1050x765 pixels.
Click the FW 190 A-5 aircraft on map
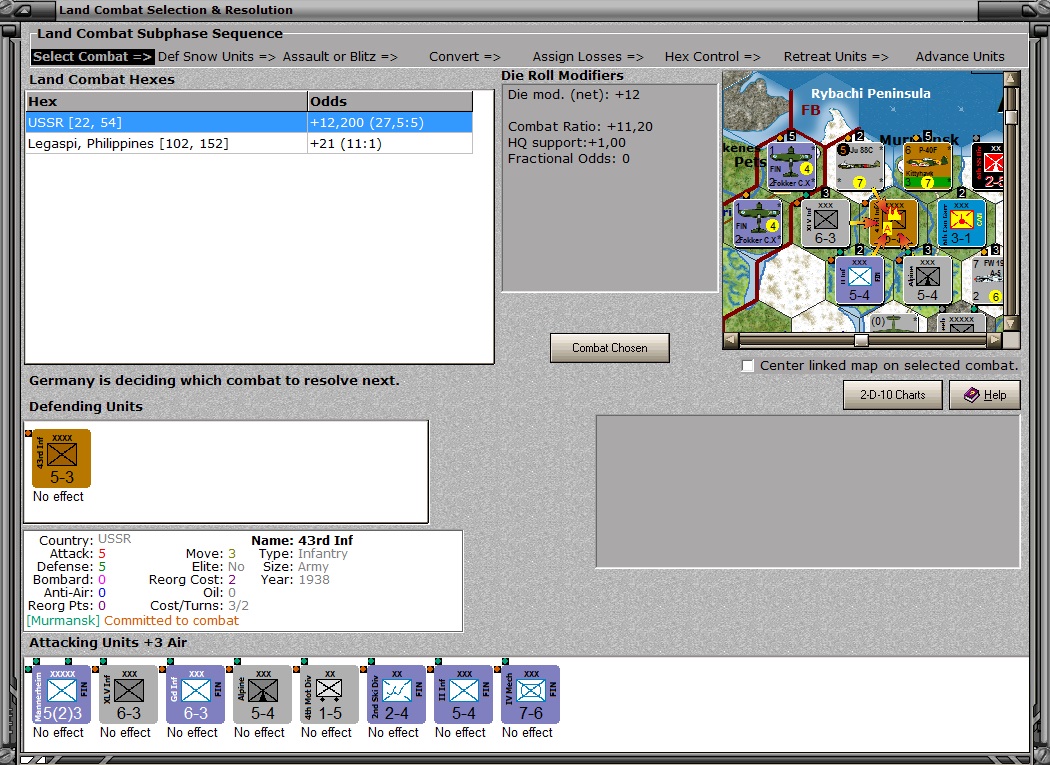pyautogui.click(x=987, y=280)
